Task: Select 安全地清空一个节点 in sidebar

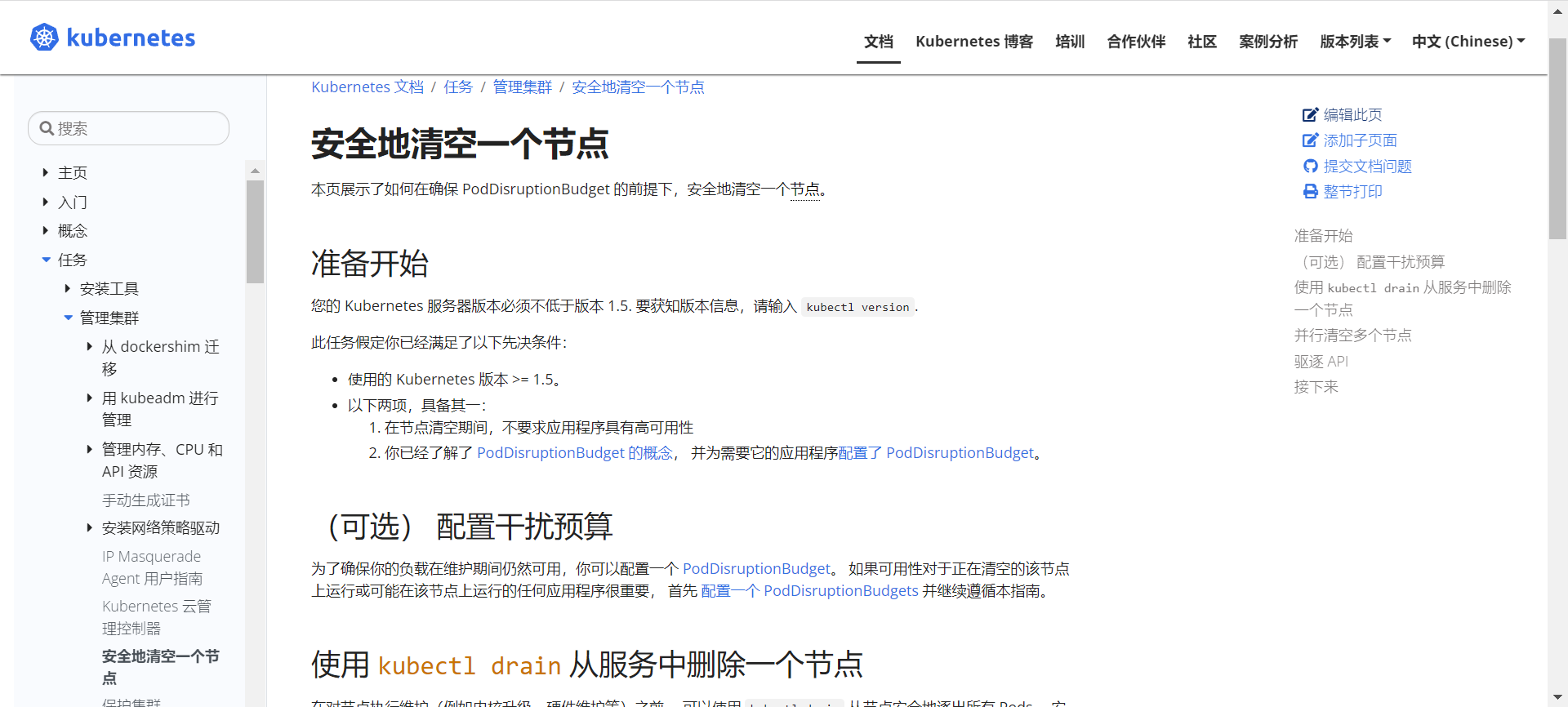Action: pos(160,667)
